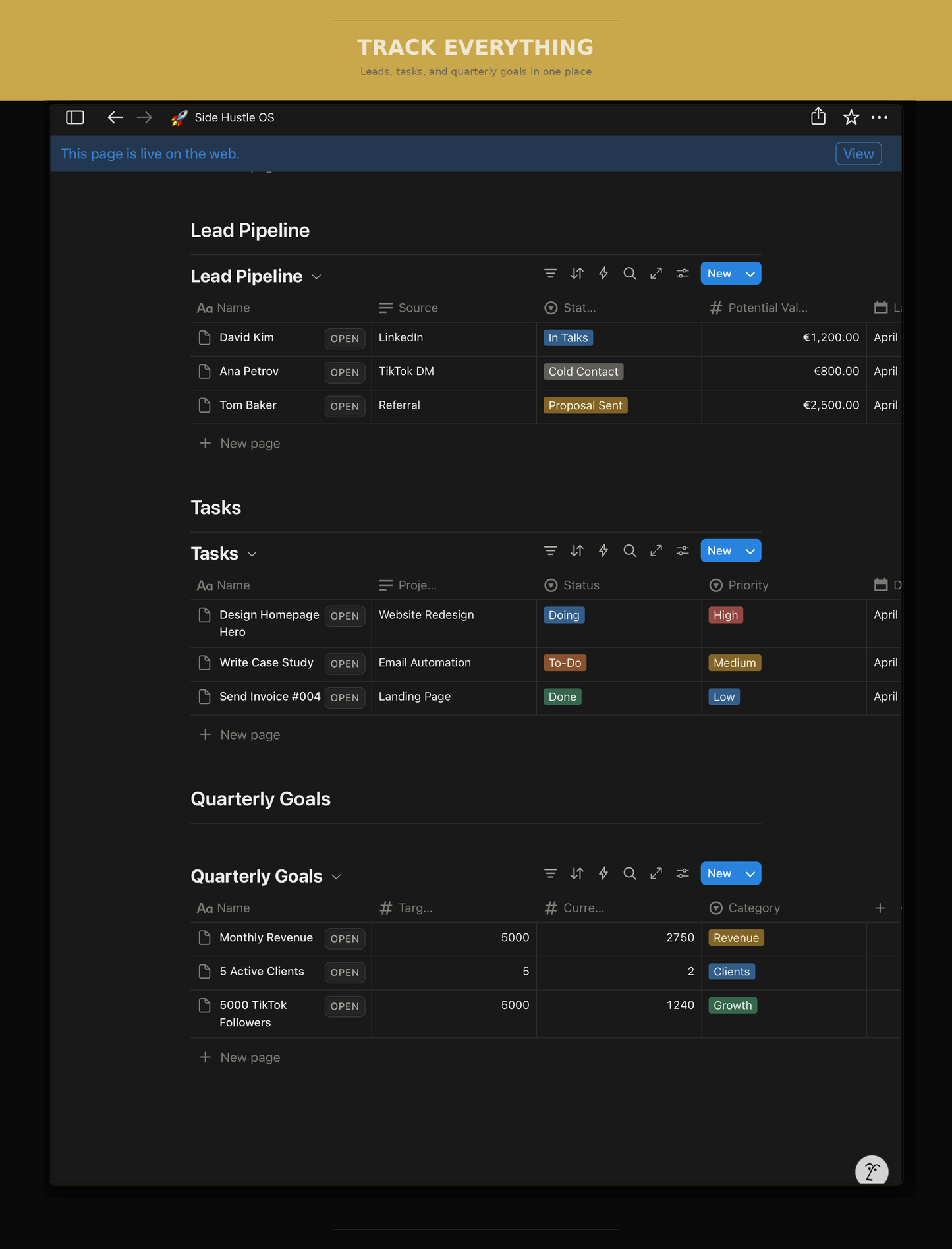Create a new Lead Pipeline entry with New
This screenshot has width=952, height=1249.
tap(719, 274)
